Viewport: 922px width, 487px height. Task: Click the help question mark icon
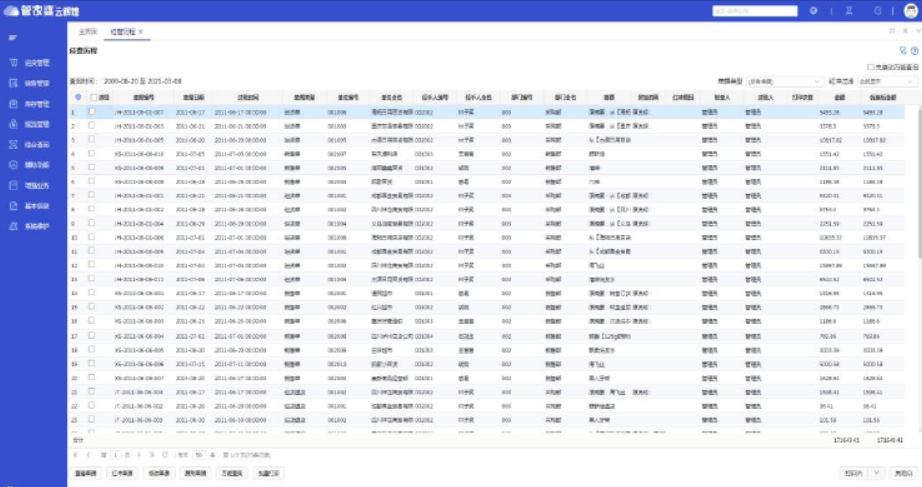coord(914,50)
